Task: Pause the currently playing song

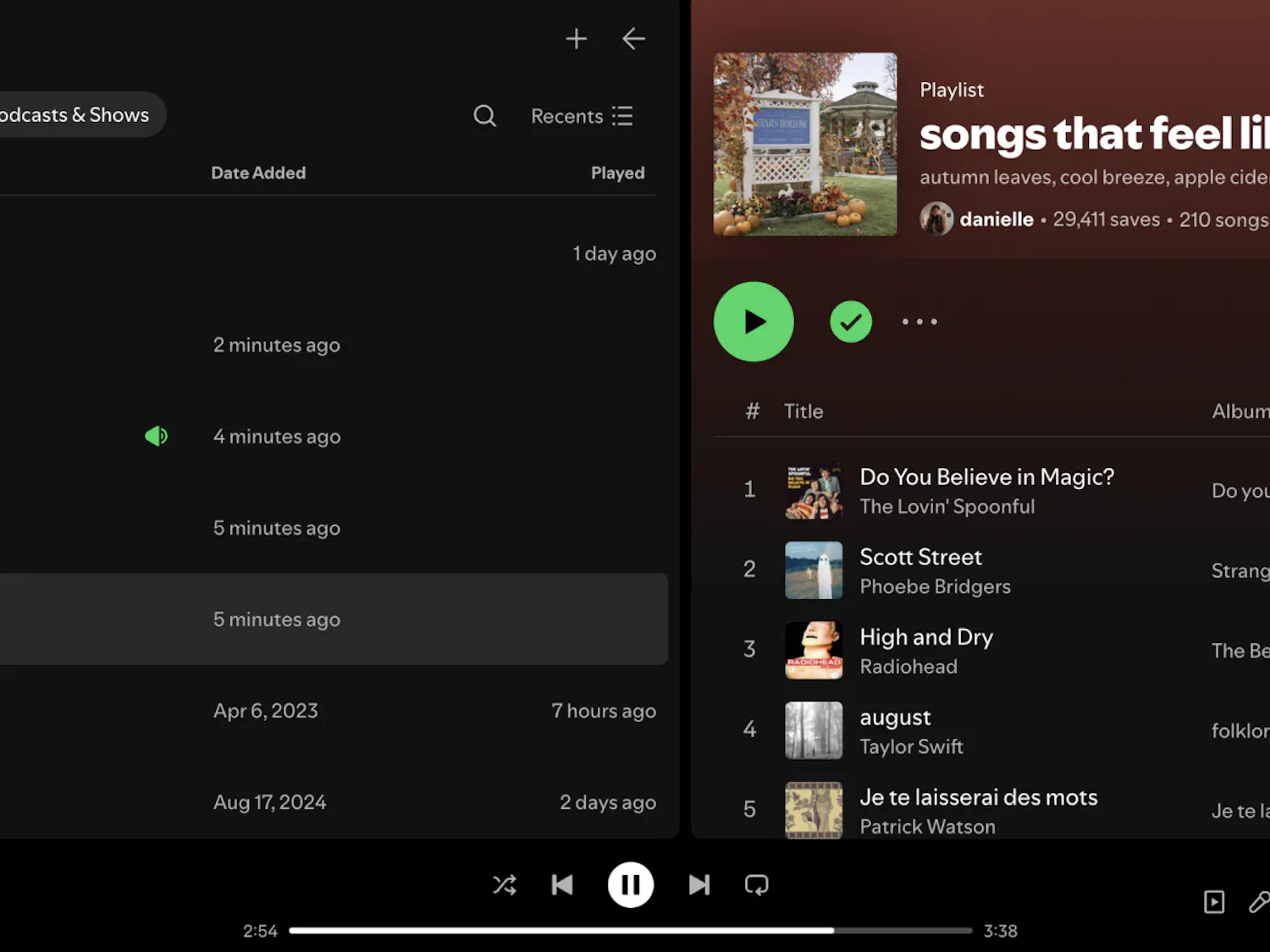Action: coord(631,885)
